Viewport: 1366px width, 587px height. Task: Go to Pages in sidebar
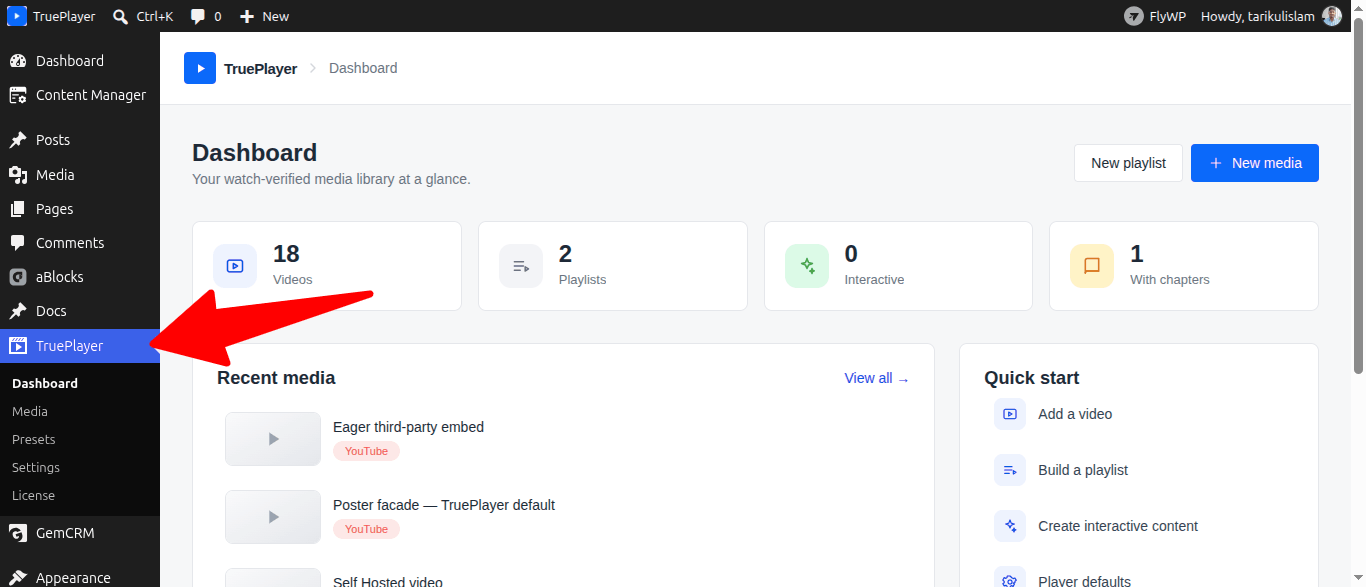80,209
